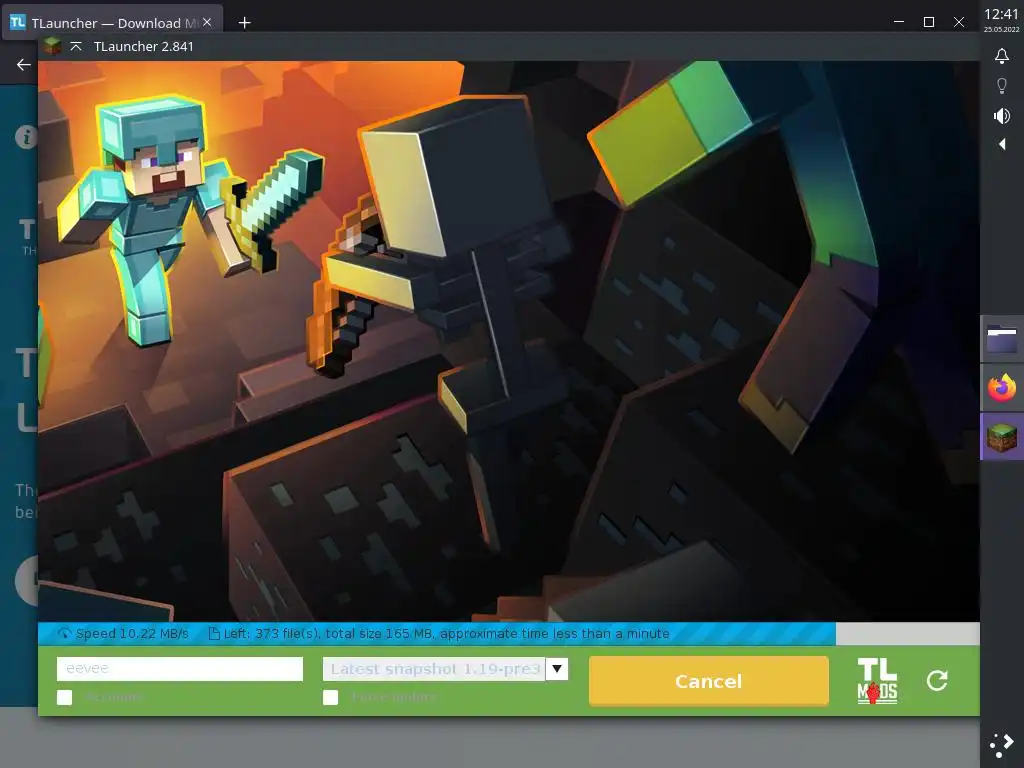The width and height of the screenshot is (1024, 768).
Task: Click the download progress bar
Action: 509,633
